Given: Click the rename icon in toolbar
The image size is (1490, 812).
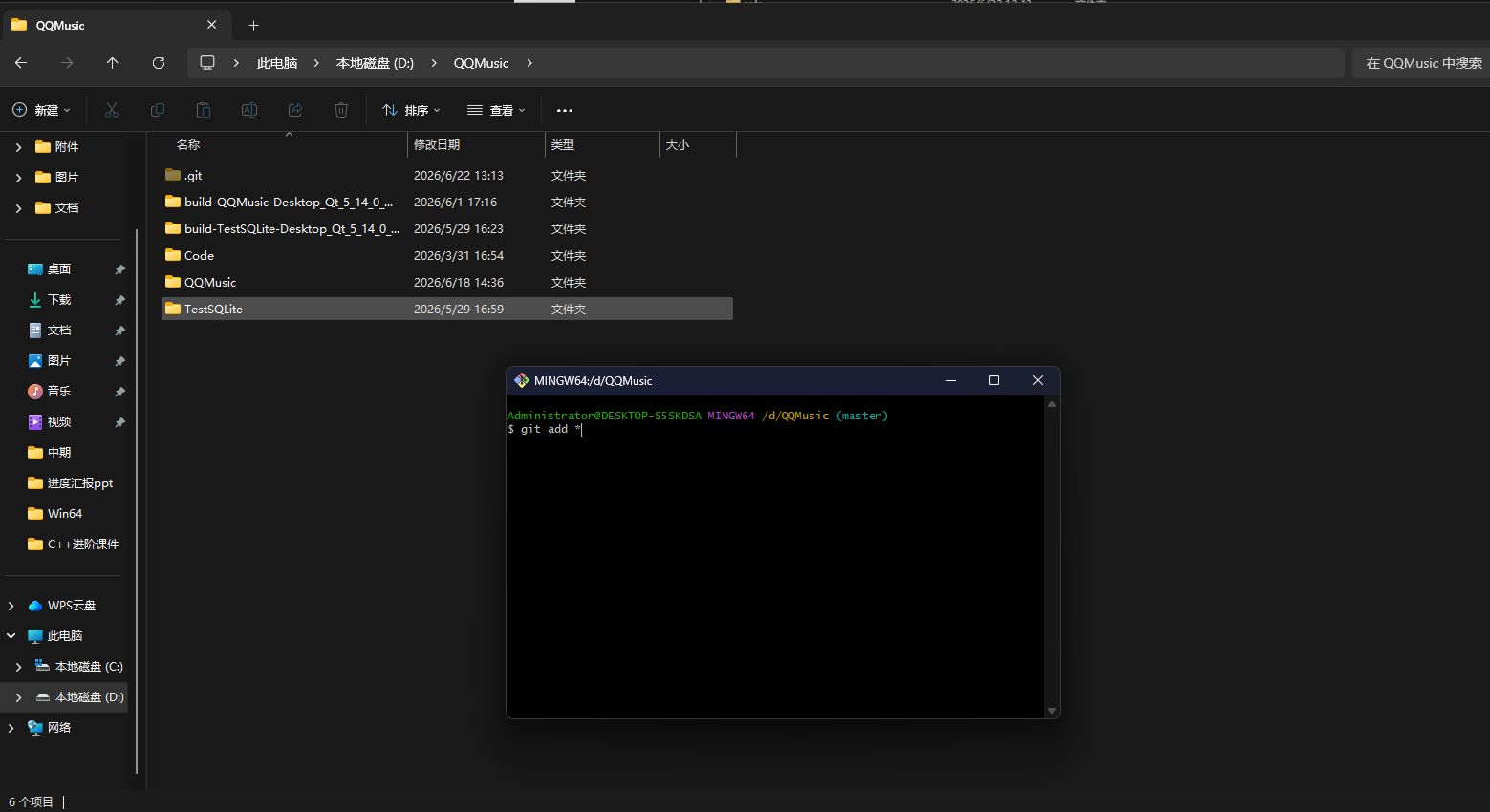Looking at the screenshot, I should (249, 110).
